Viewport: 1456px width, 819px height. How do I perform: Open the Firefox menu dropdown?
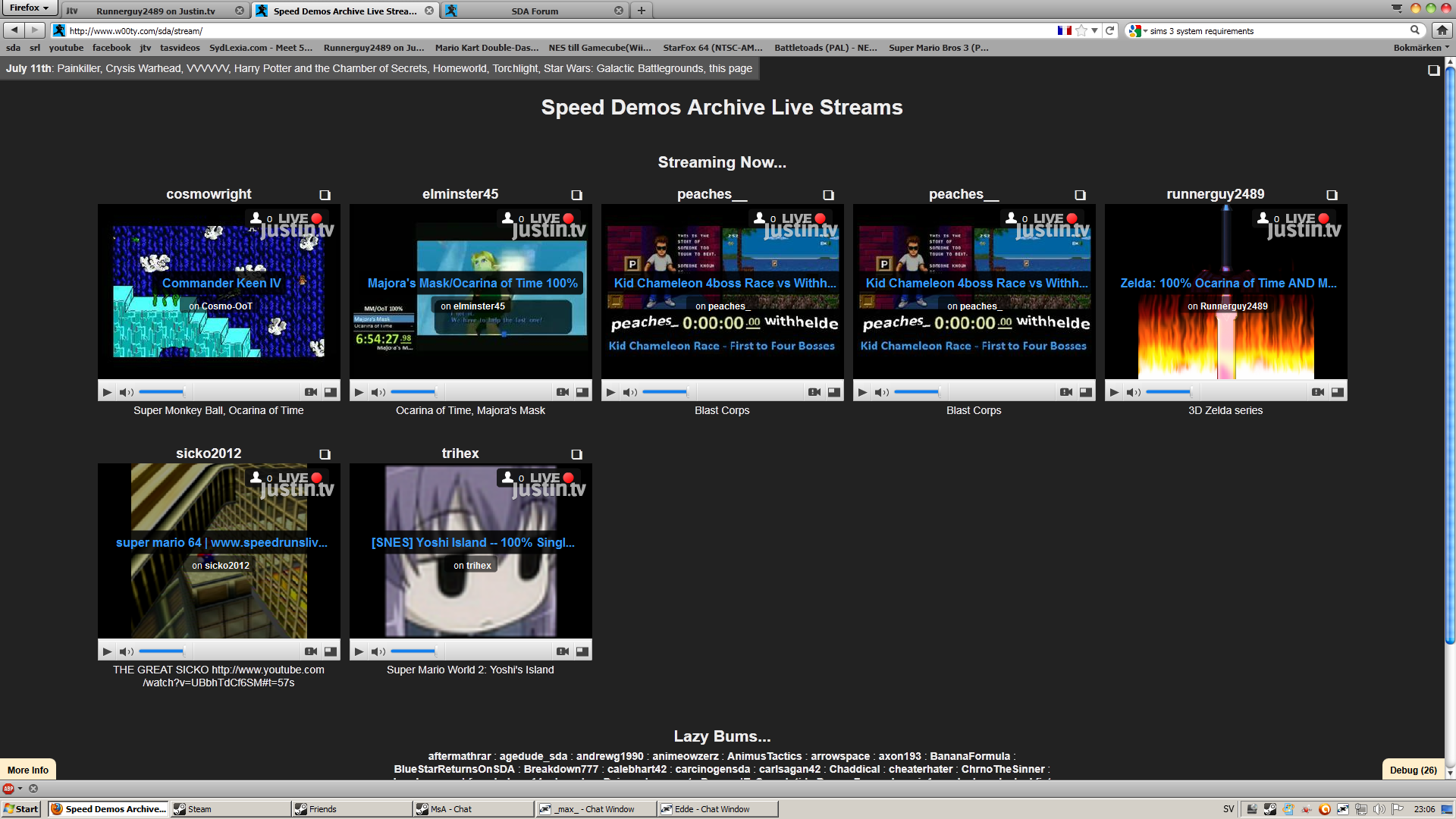30,8
